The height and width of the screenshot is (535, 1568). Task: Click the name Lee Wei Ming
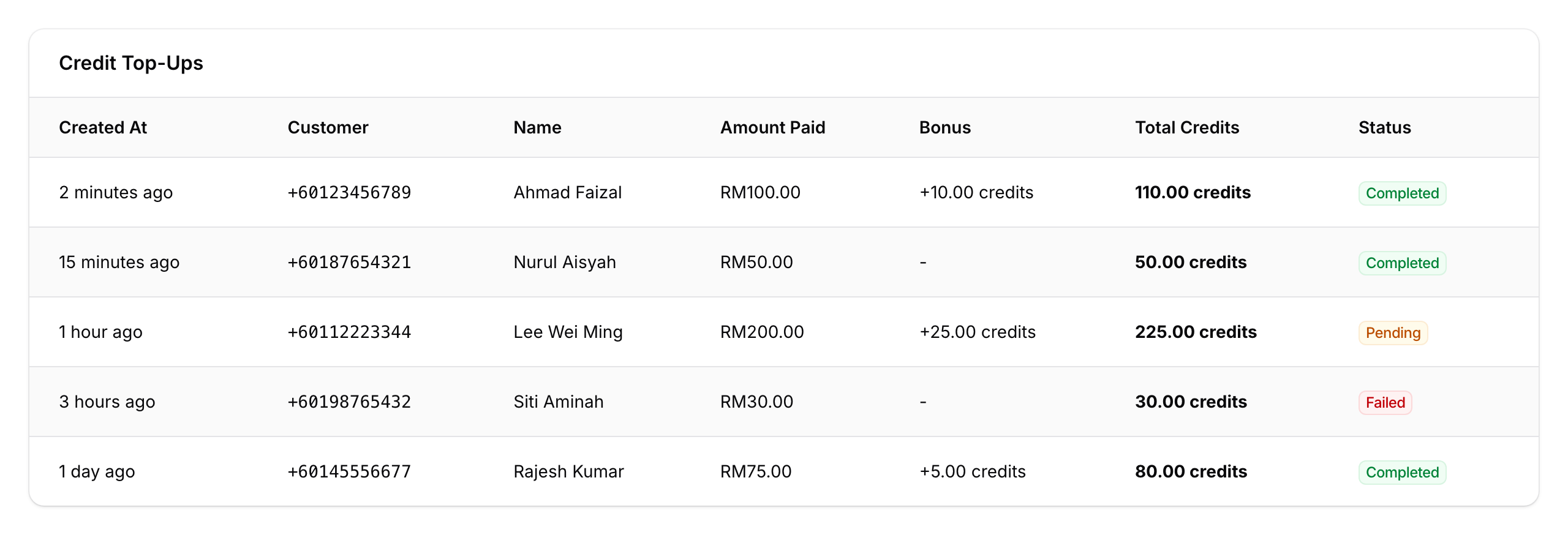(568, 332)
